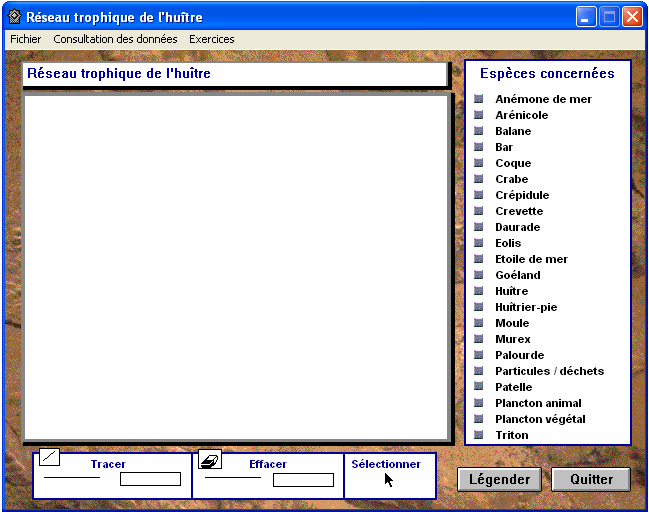Click the application icon in title bar

14,17
